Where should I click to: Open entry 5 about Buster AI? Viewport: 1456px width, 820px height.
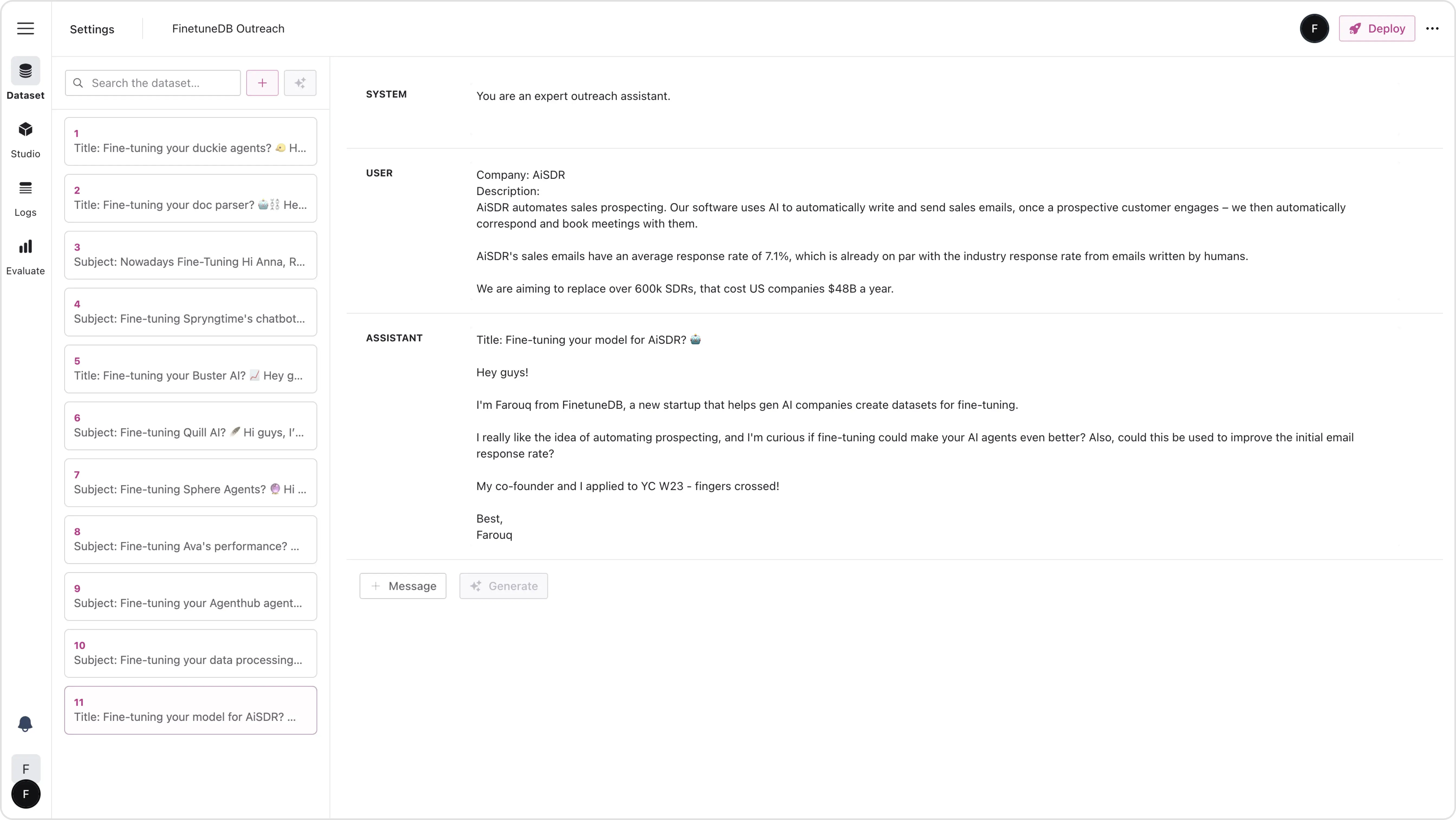point(191,369)
